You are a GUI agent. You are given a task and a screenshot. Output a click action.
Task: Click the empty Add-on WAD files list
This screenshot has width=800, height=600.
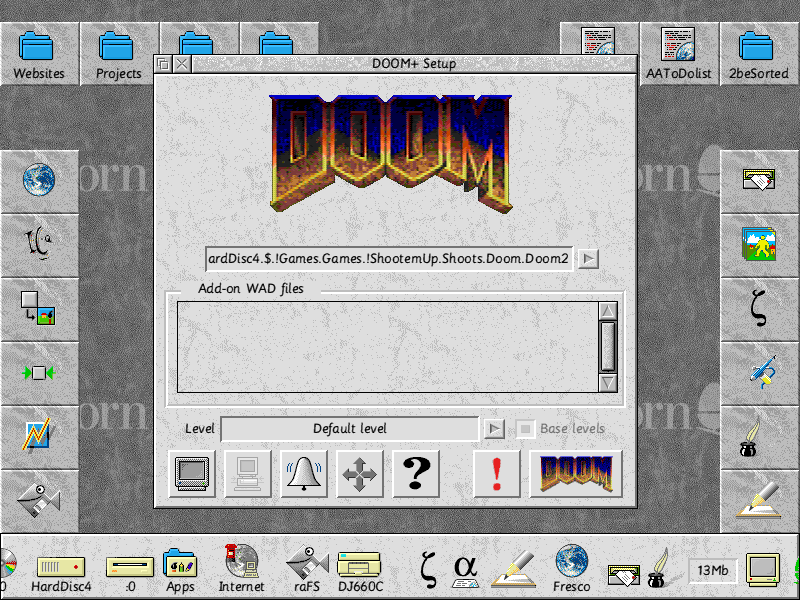pos(388,347)
